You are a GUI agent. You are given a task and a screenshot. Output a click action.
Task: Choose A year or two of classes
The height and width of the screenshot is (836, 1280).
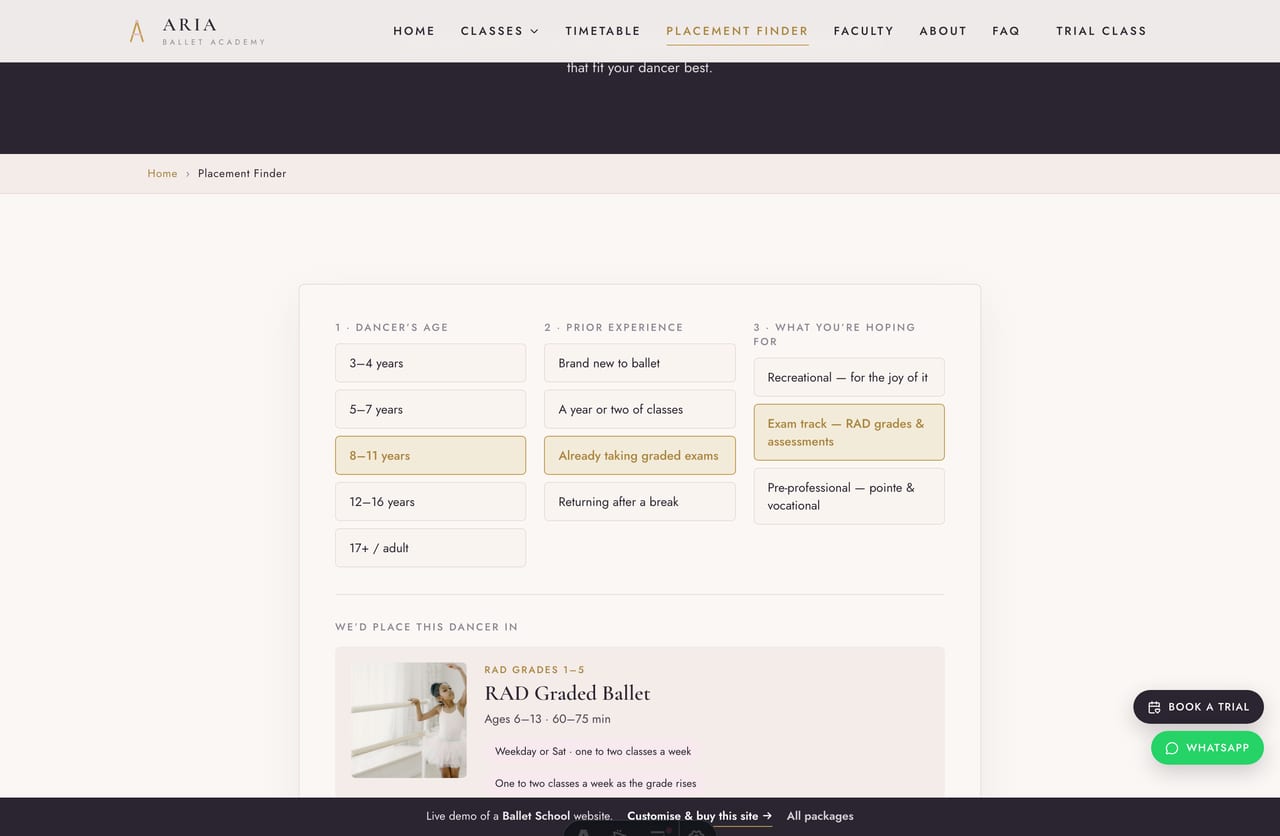click(x=640, y=409)
